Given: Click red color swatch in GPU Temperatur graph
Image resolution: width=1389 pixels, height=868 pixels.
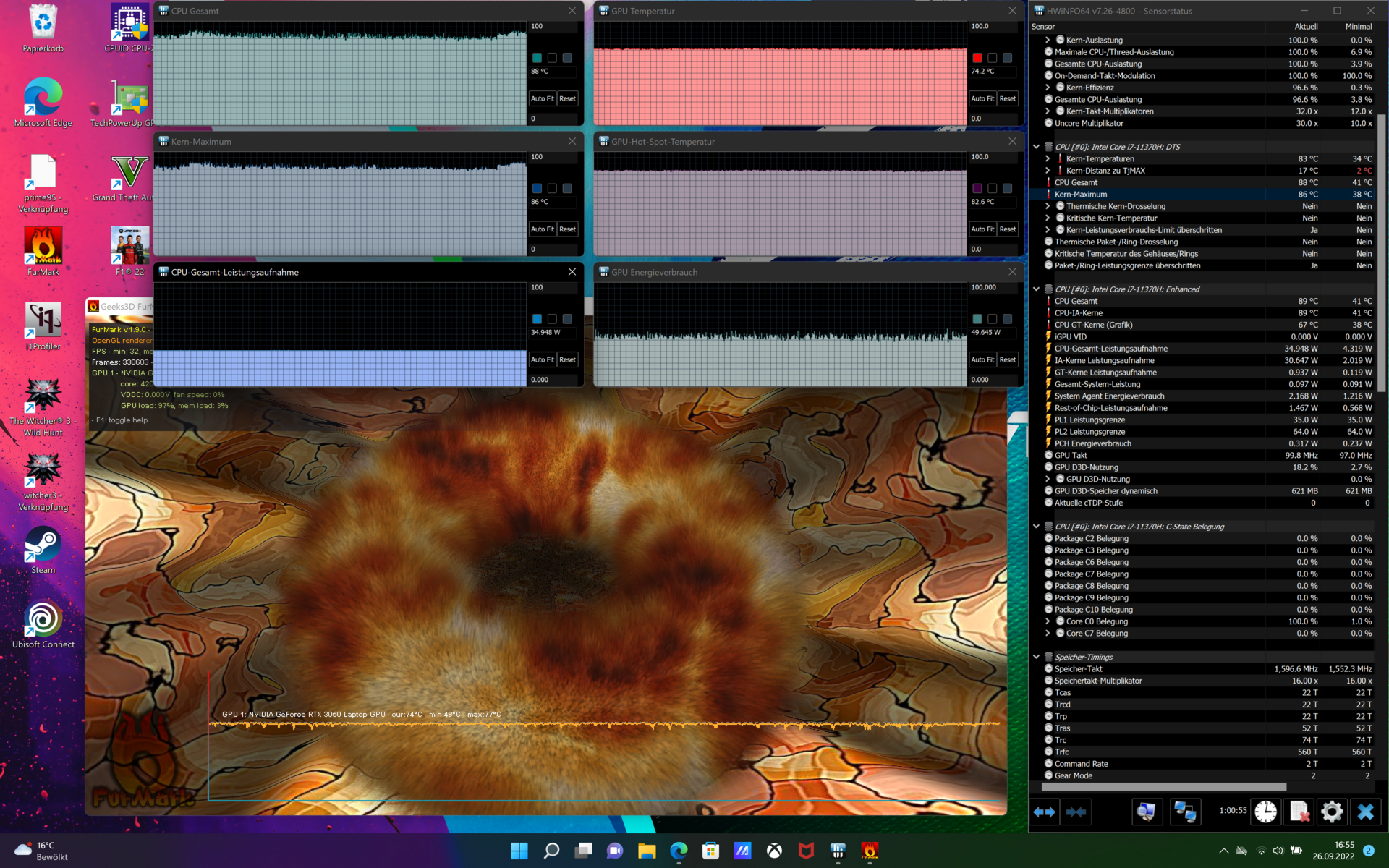Looking at the screenshot, I should coord(977,58).
